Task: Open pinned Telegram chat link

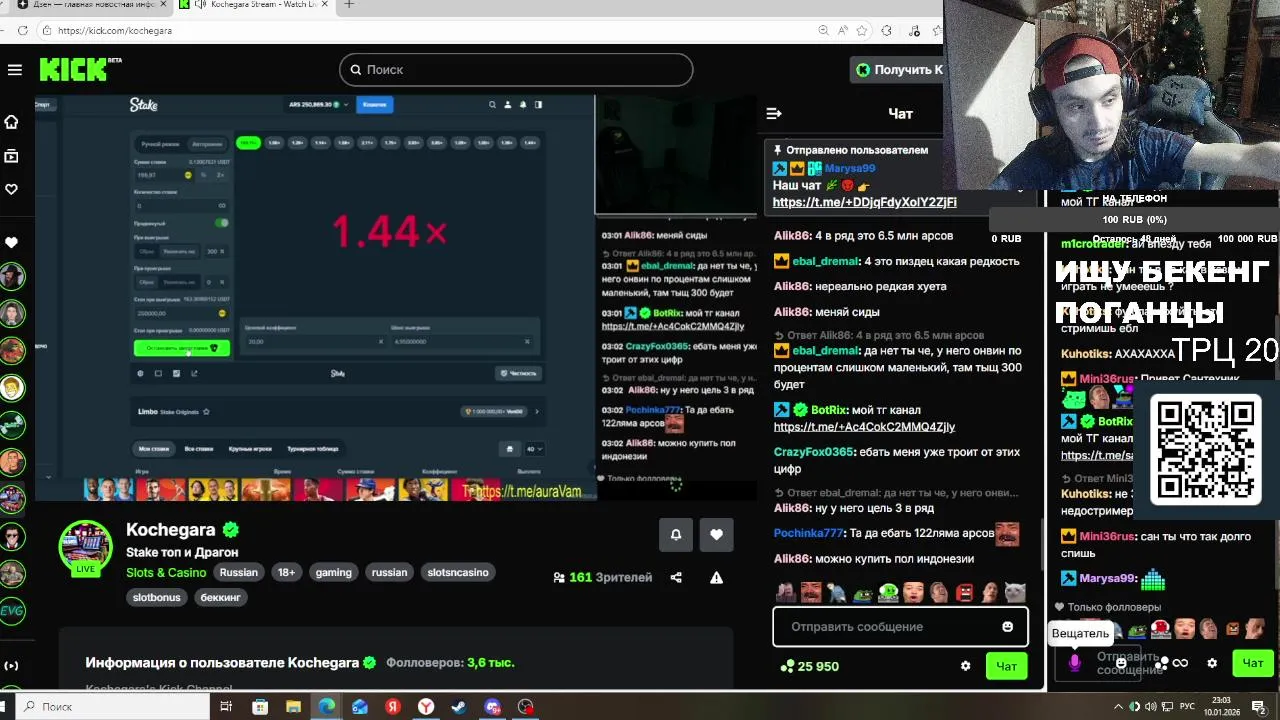Action: [x=864, y=202]
